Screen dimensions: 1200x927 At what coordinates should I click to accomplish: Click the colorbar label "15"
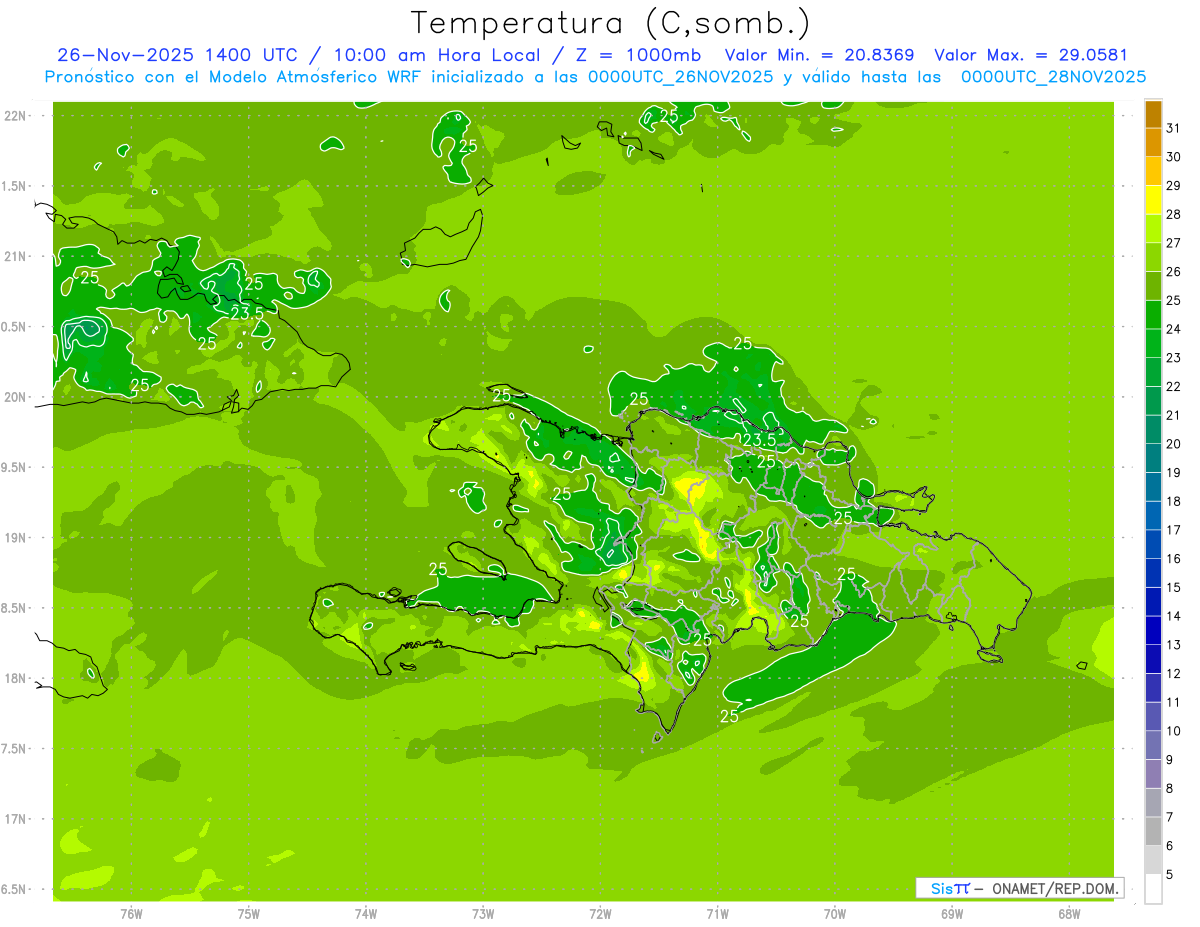click(1173, 588)
